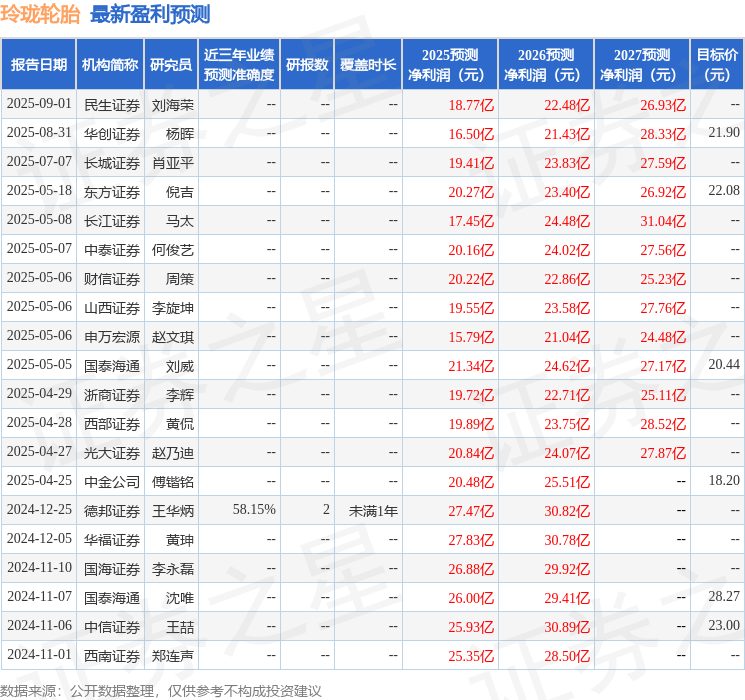Screen dimensions: 745x700
Task: Click the 近三年业绩预测准确度 column header
Action: [239, 65]
